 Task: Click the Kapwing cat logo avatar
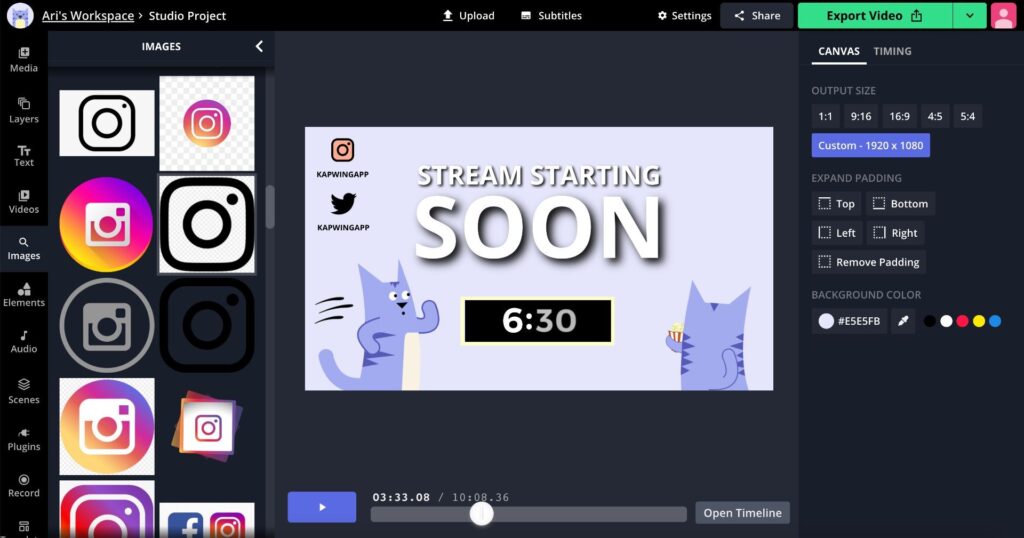click(20, 15)
